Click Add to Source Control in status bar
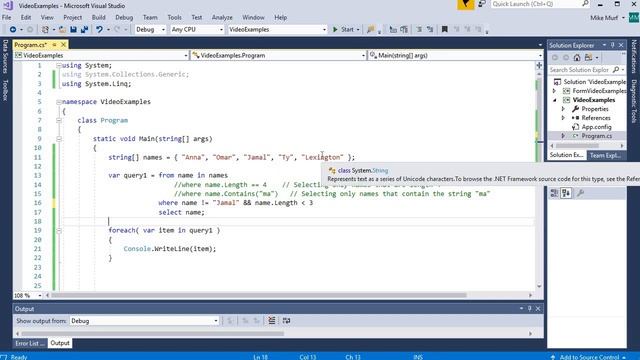The height and width of the screenshot is (360, 640). (x=589, y=357)
